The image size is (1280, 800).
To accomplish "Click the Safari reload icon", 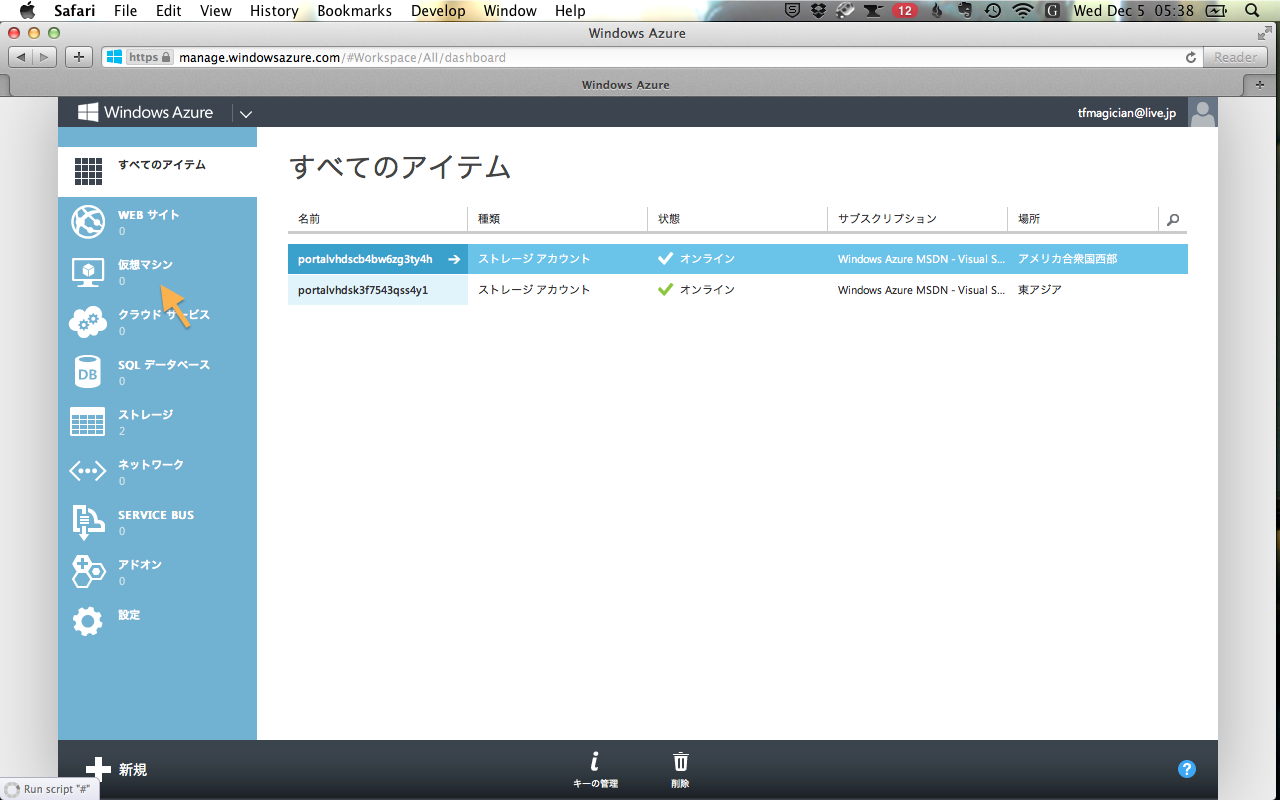I will 1191,57.
